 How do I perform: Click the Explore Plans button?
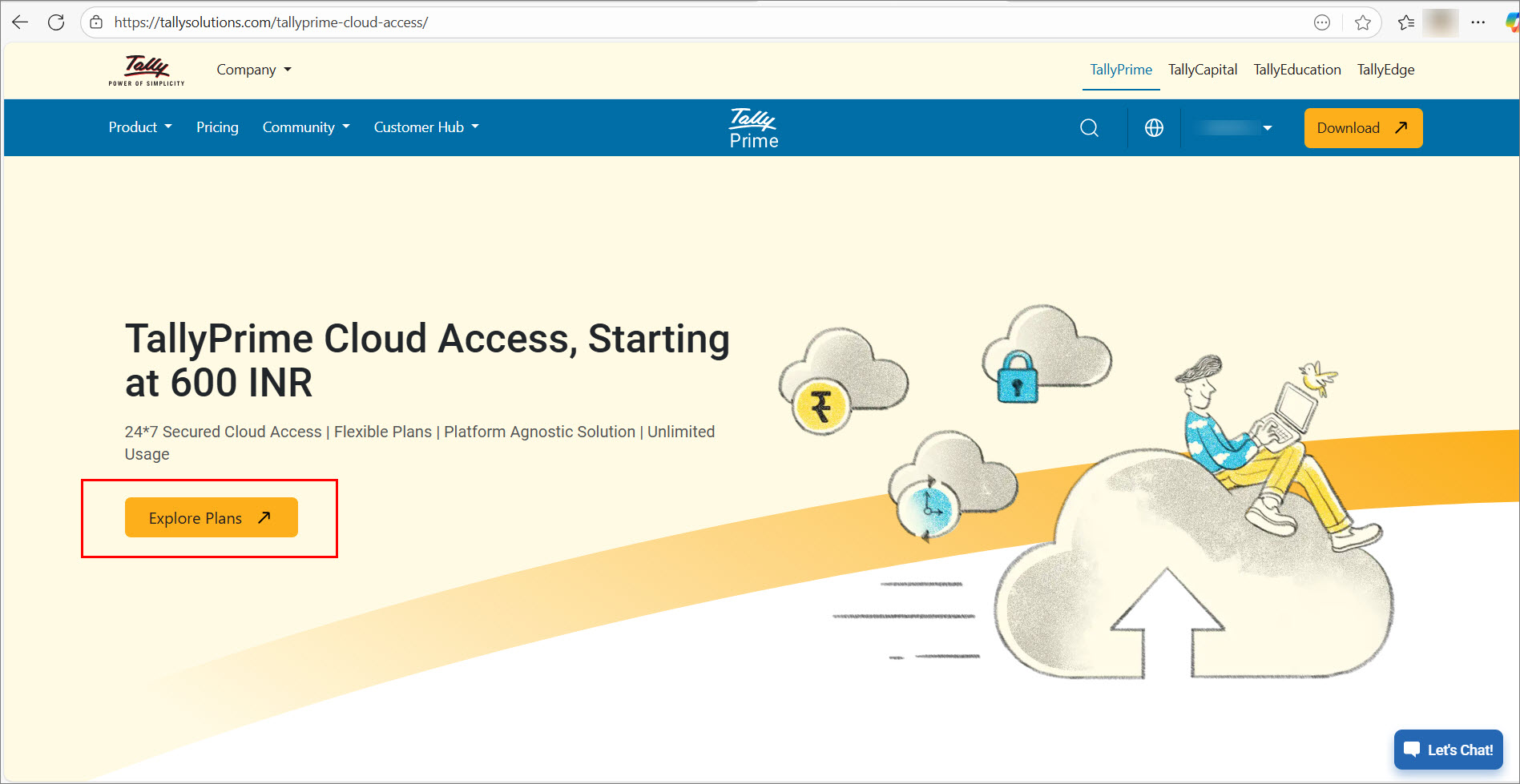[212, 517]
